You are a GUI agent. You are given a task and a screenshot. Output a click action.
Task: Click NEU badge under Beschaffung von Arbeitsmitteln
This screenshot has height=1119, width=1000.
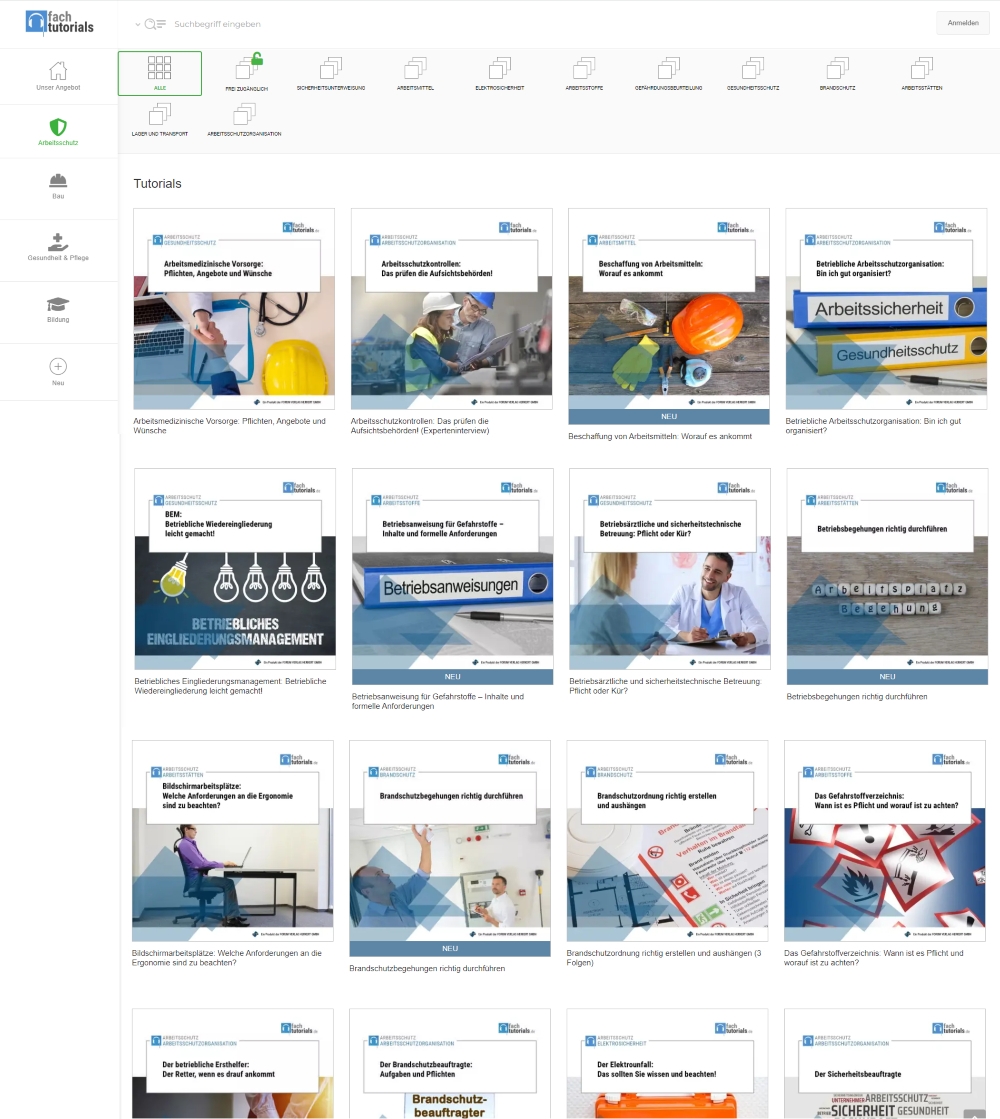point(669,417)
